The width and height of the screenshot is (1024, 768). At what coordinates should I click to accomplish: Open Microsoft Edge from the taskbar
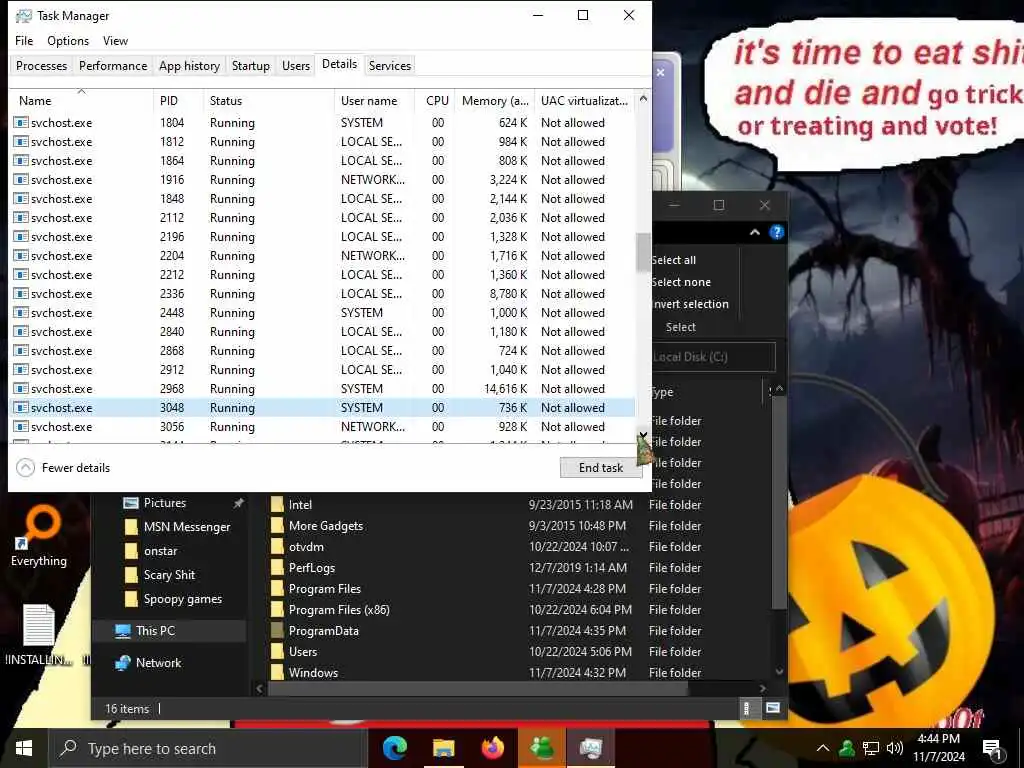pyautogui.click(x=394, y=748)
